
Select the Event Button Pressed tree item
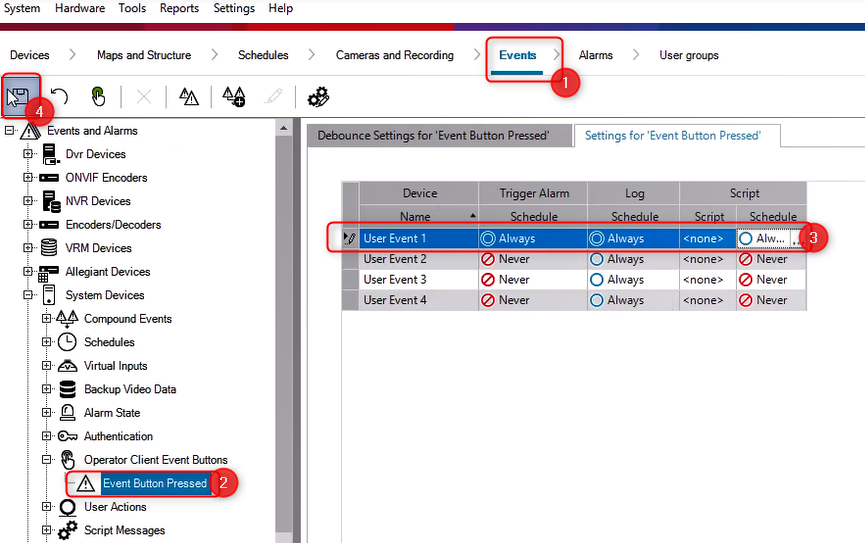pos(154,483)
